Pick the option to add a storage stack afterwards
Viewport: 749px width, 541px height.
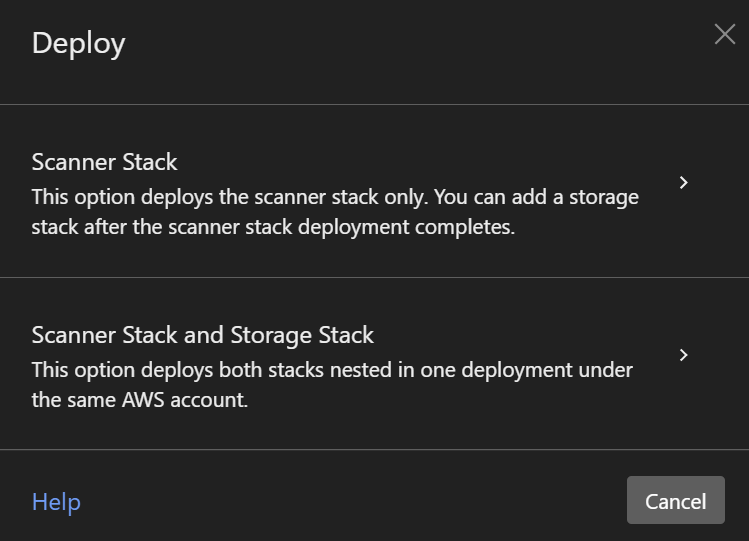(374, 191)
